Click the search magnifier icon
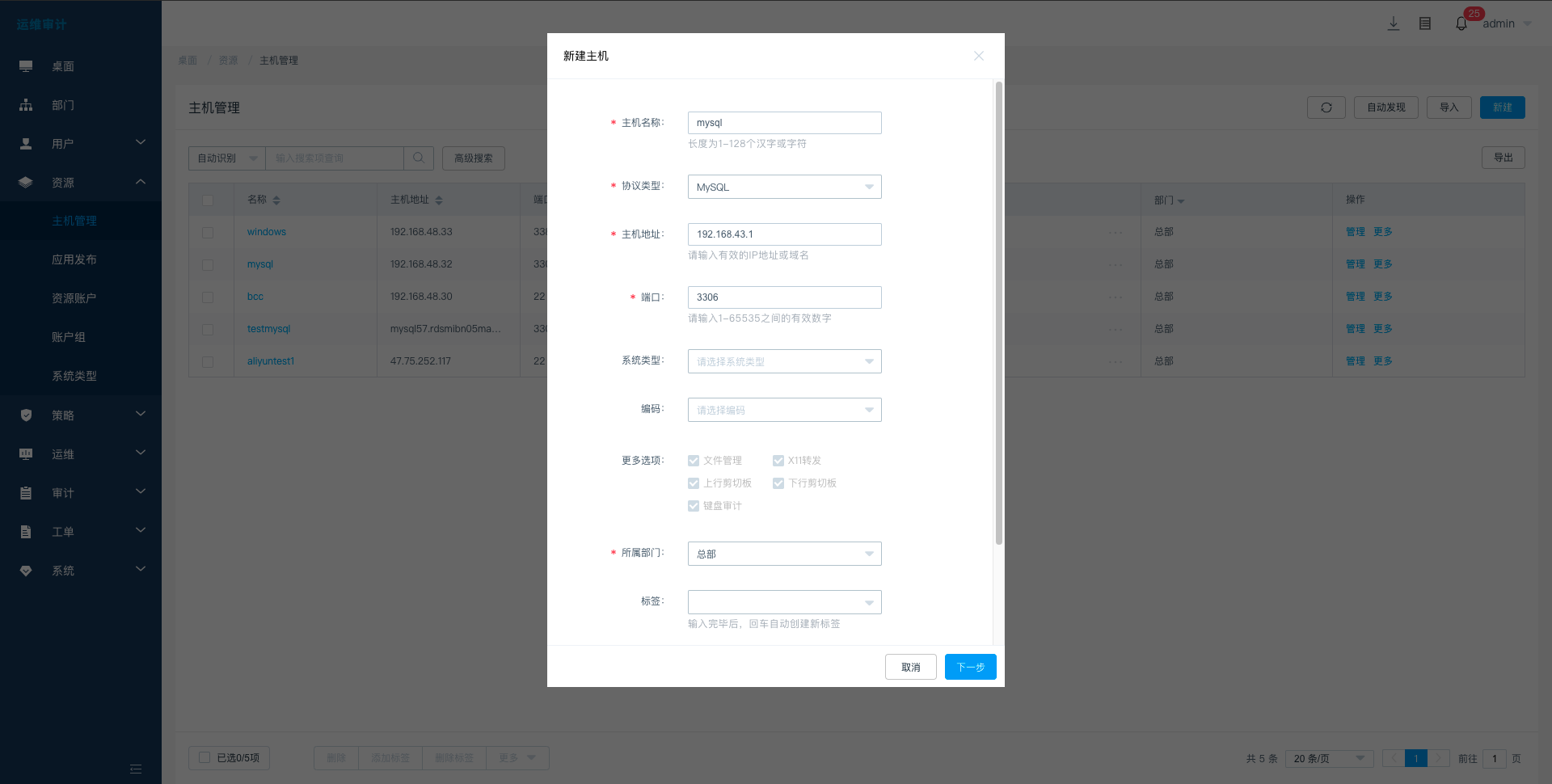The image size is (1552, 784). [419, 158]
